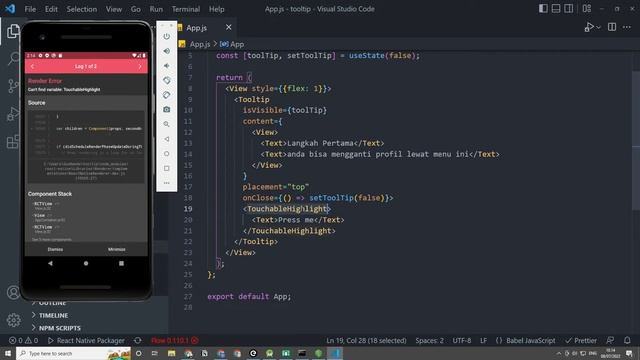This screenshot has height=360, width=640.
Task: Split the editor right
Action: [612, 27]
